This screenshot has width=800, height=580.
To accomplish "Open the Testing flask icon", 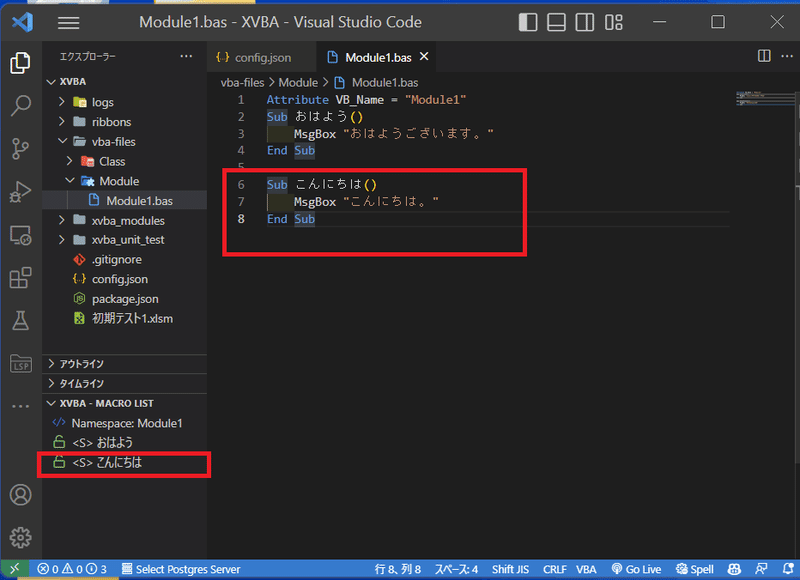I will pos(22,321).
